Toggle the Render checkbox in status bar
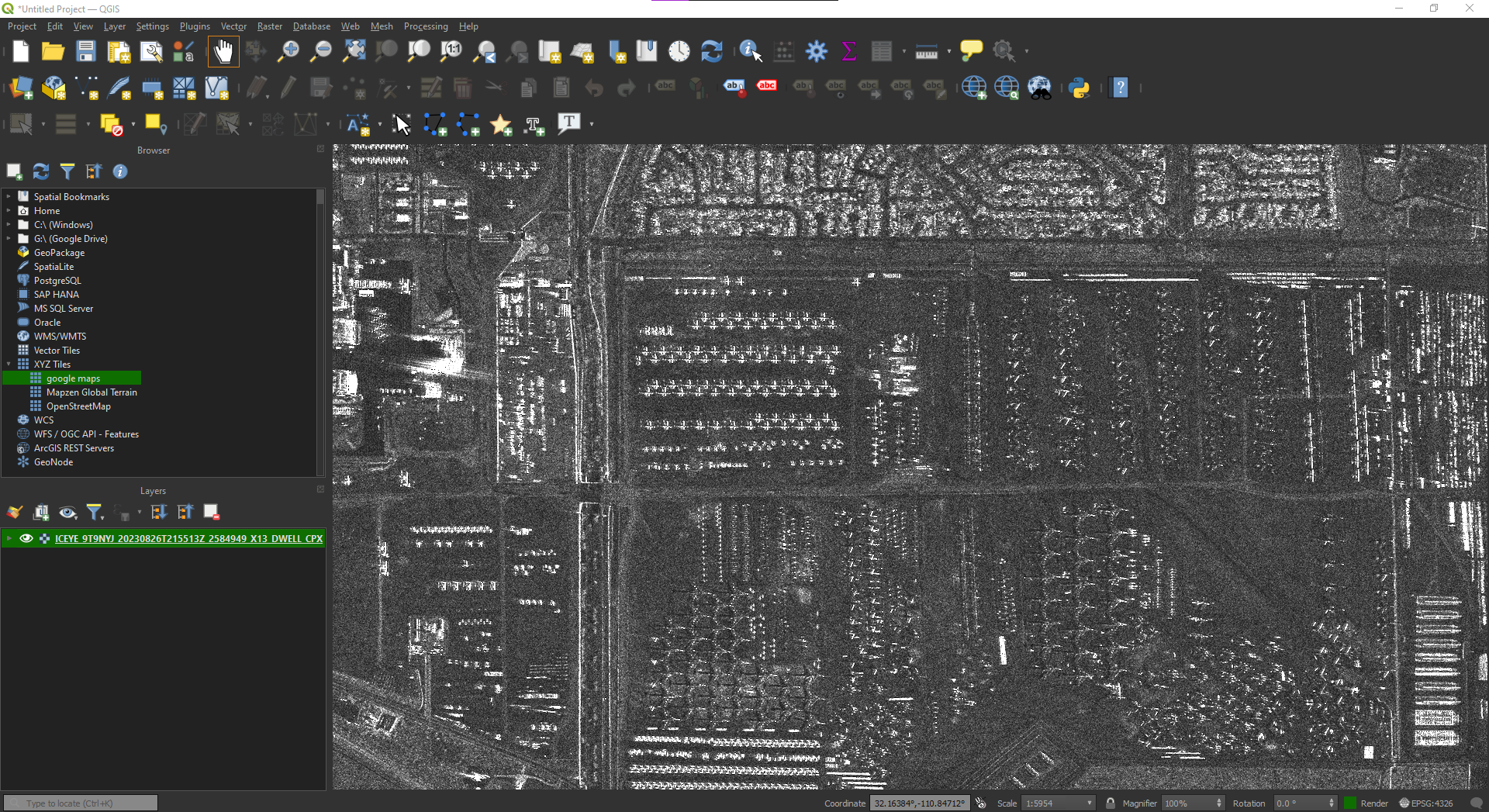Screen dimensions: 1489x812 1350,803
